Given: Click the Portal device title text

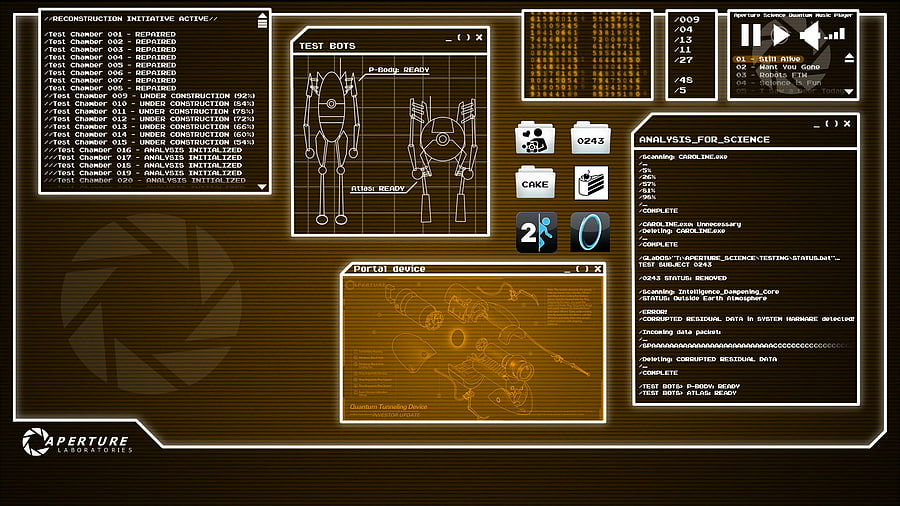Looking at the screenshot, I should point(389,268).
